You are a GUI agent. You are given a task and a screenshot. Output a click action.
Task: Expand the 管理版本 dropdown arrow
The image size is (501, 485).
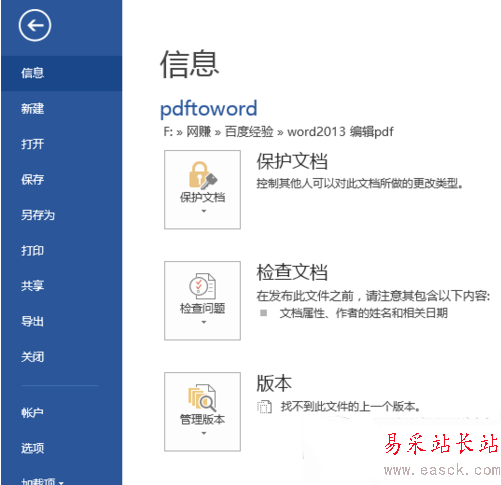[x=204, y=433]
